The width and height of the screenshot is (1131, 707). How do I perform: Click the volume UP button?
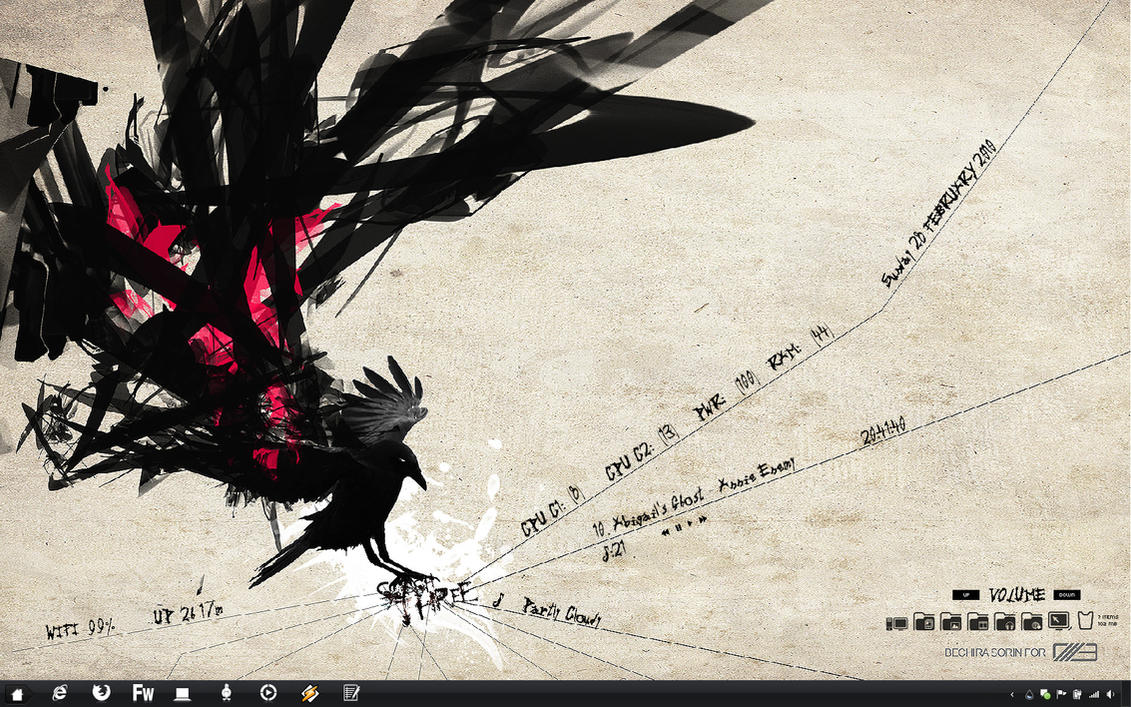click(x=966, y=595)
